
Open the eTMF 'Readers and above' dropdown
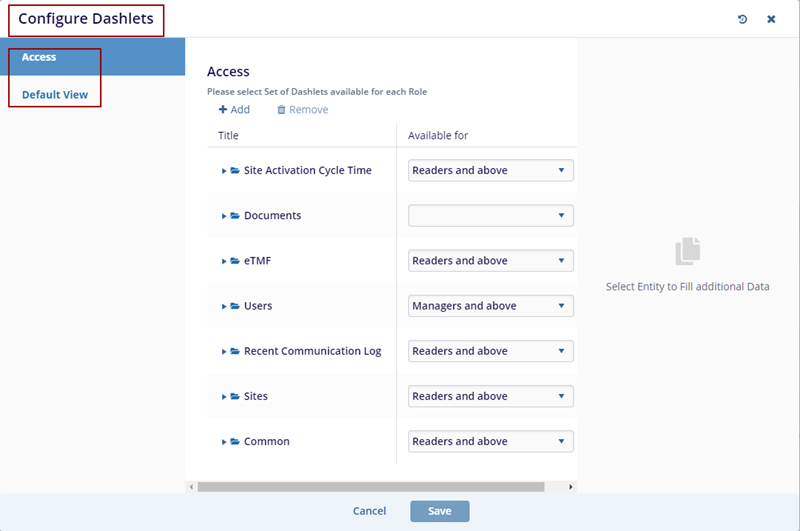[490, 261]
